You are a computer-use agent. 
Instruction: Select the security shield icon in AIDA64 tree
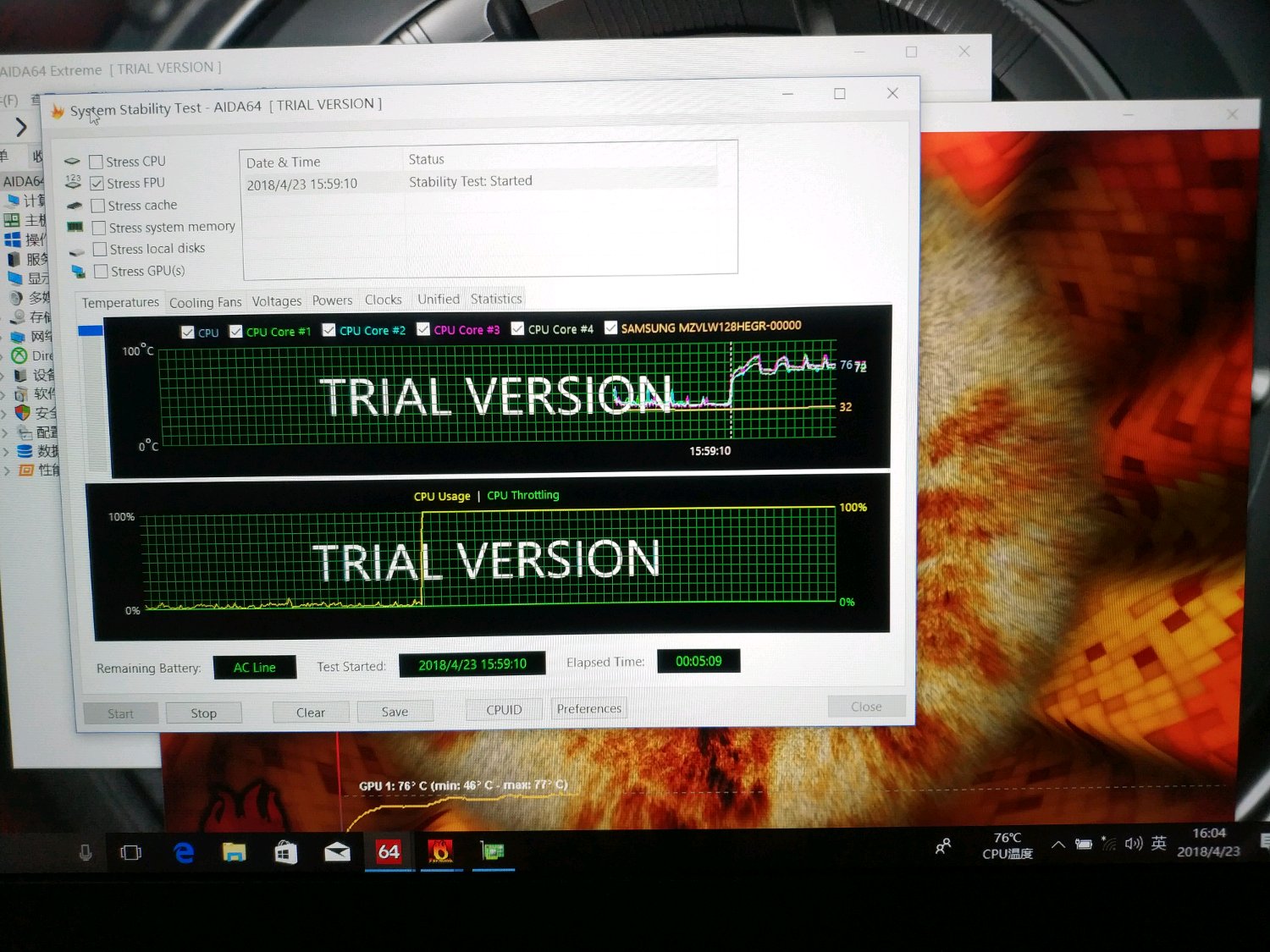[23, 413]
